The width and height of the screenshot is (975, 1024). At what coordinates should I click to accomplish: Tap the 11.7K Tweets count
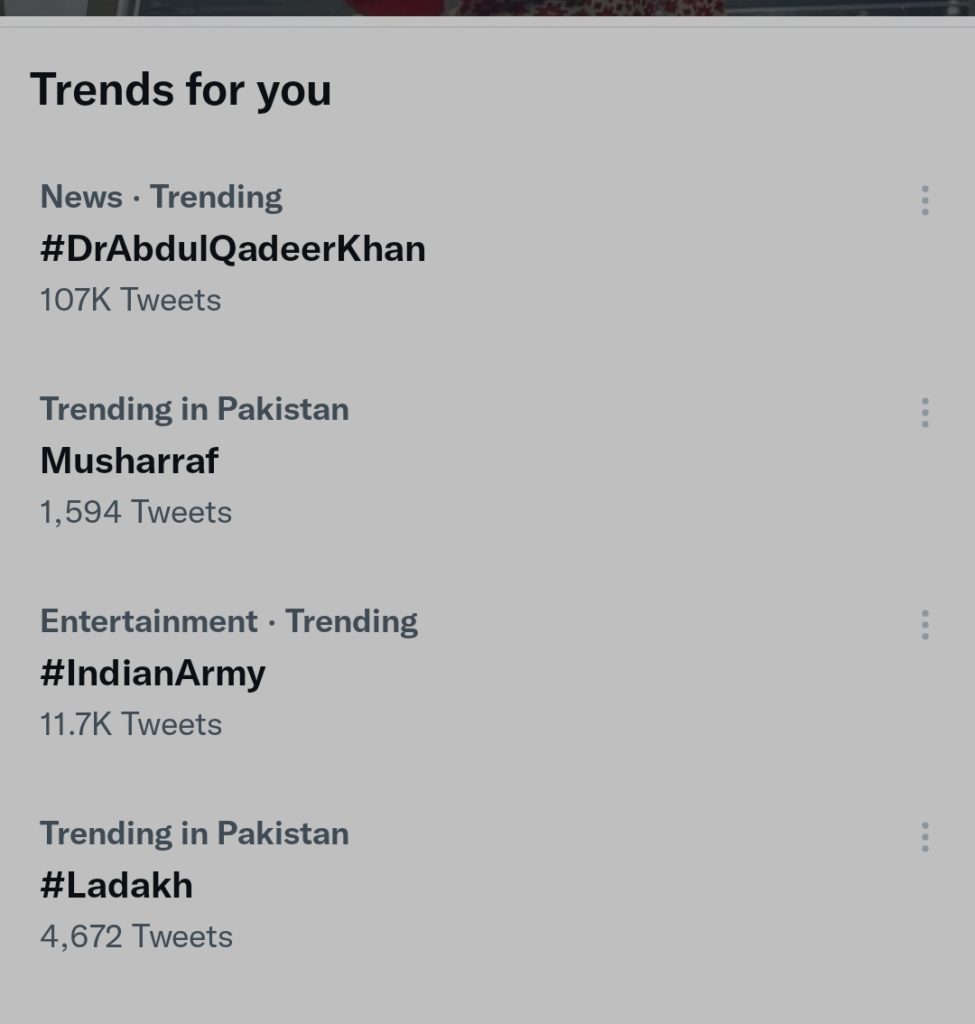click(131, 724)
